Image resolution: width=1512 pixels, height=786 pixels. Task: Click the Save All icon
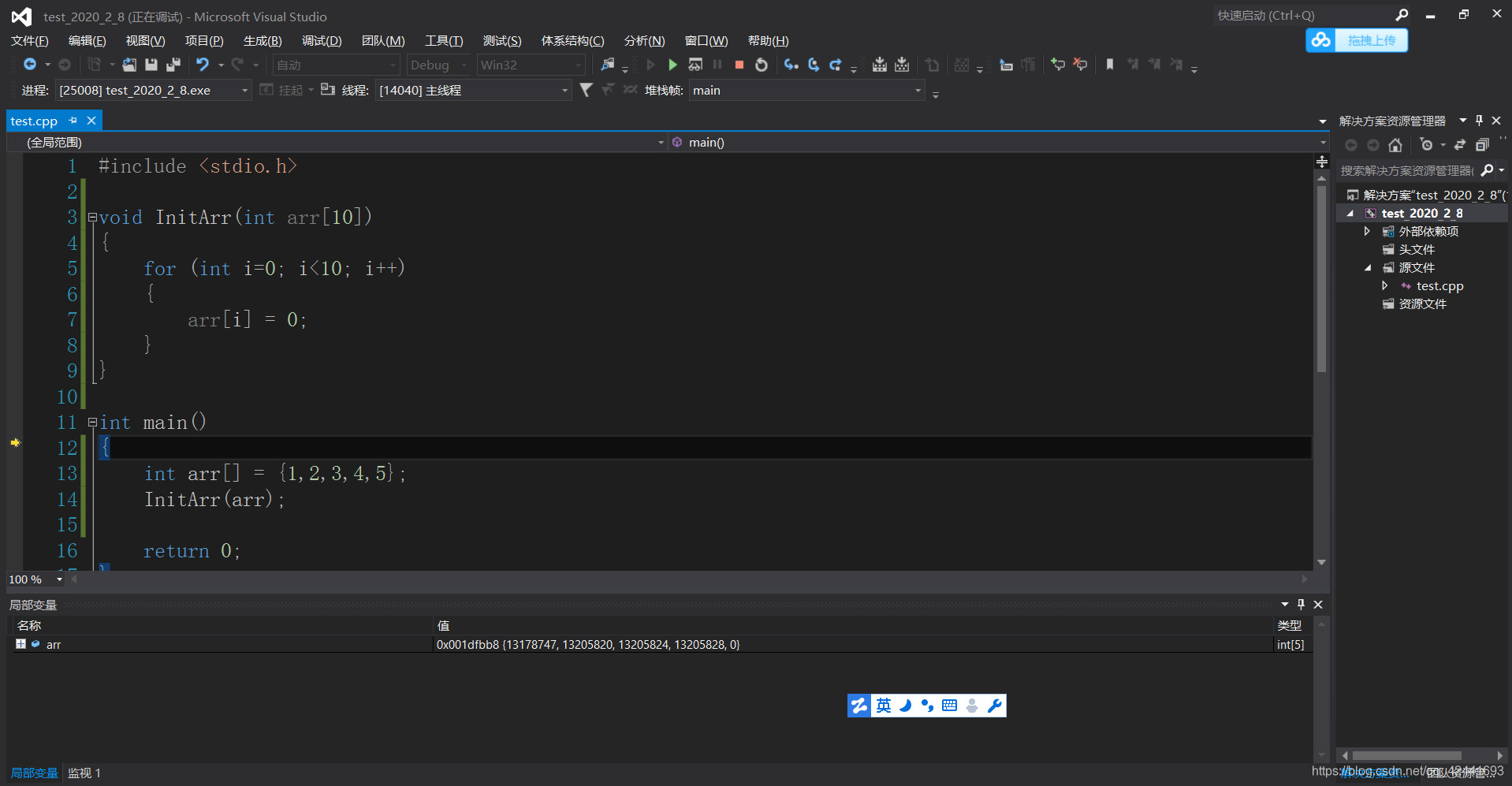coord(173,65)
